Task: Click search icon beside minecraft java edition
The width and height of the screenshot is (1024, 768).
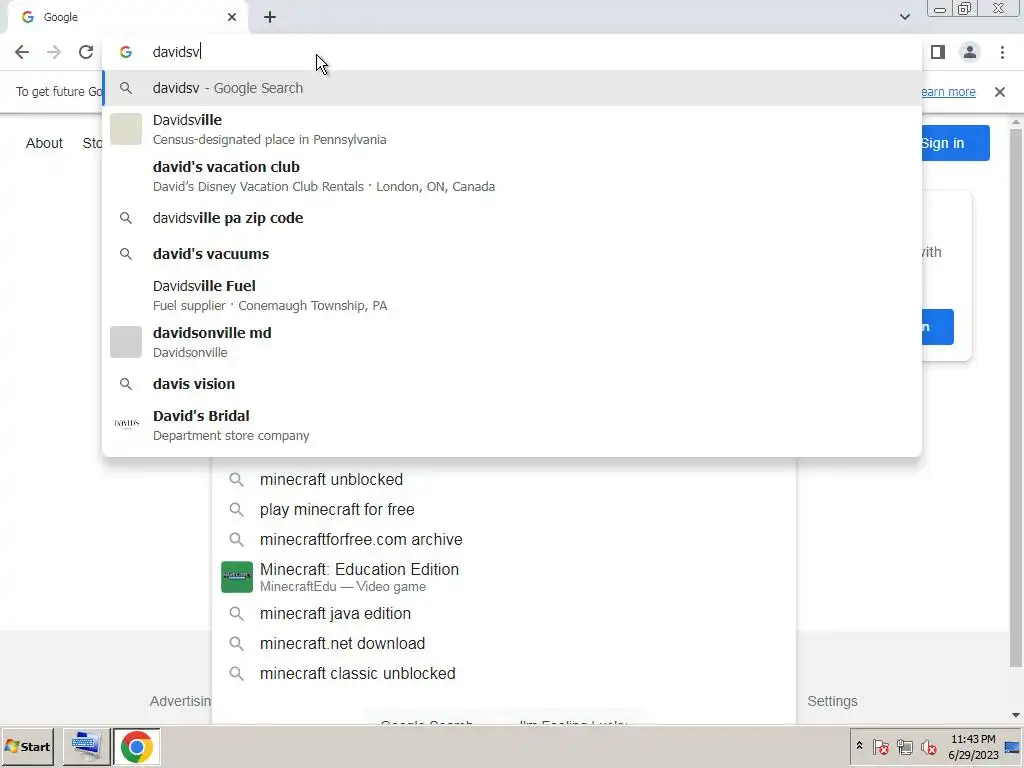Action: pyautogui.click(x=236, y=614)
